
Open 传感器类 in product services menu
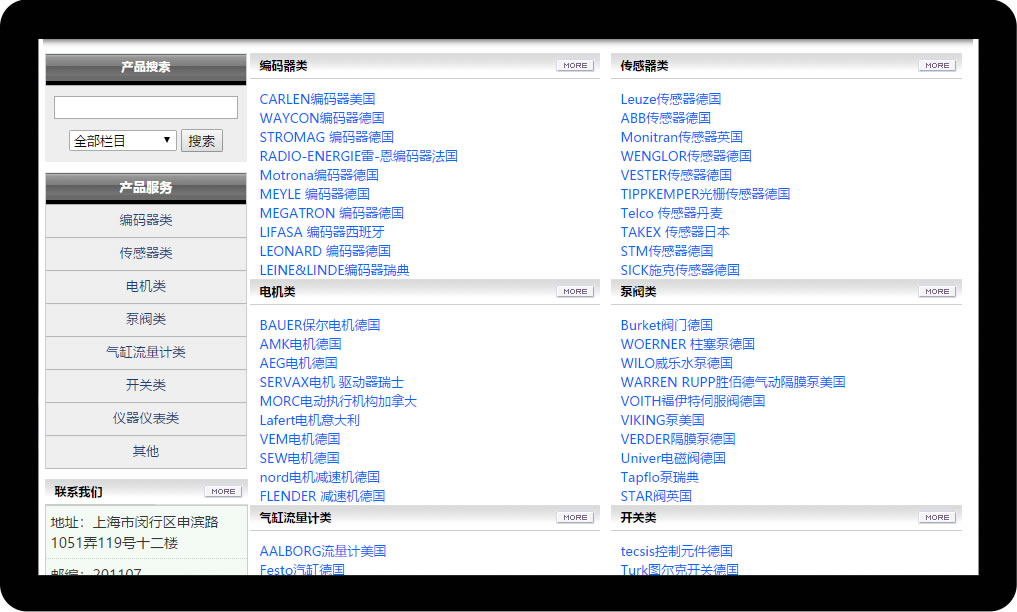point(146,253)
